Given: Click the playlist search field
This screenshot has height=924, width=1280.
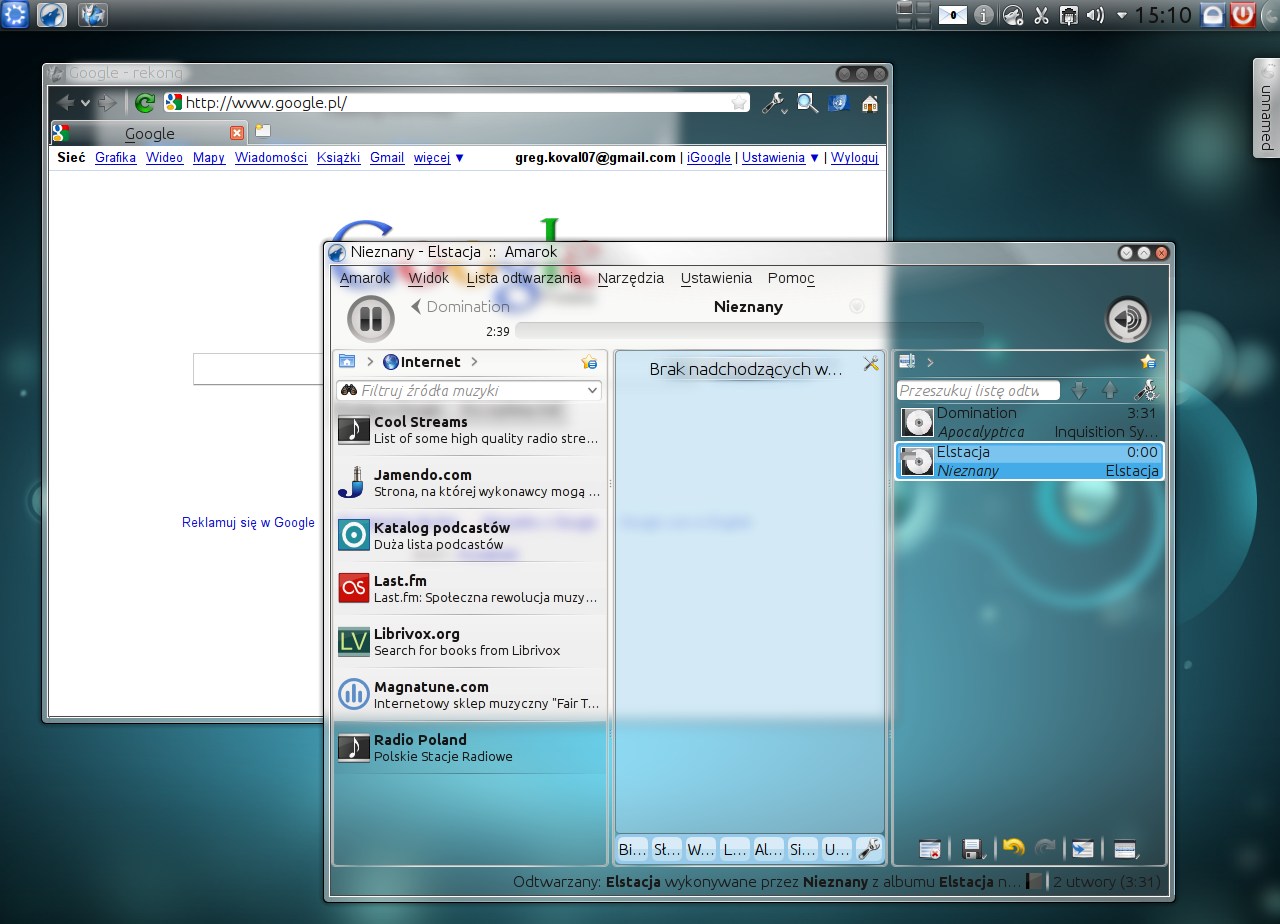Looking at the screenshot, I should 979,391.
